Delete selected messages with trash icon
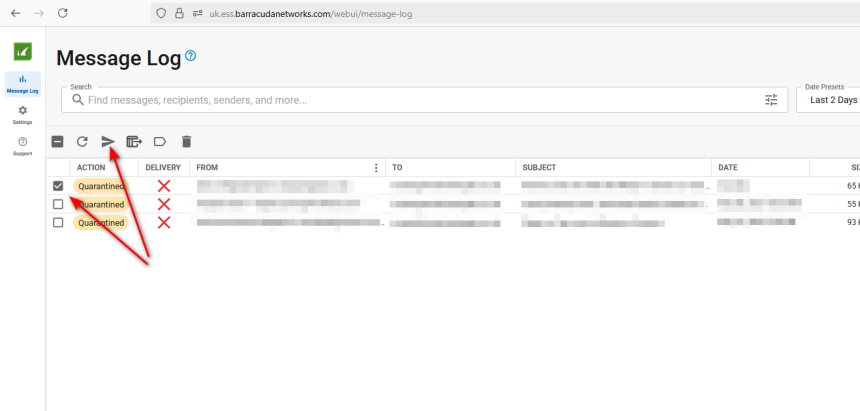Image resolution: width=860 pixels, height=411 pixels. (x=186, y=142)
